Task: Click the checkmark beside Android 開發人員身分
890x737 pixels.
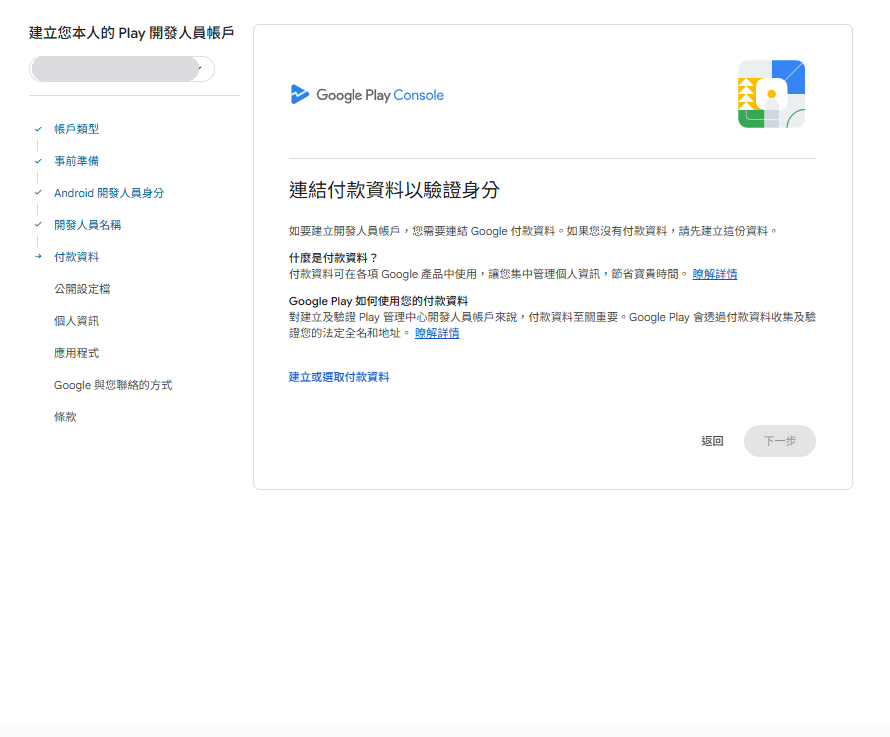Action: coord(38,192)
